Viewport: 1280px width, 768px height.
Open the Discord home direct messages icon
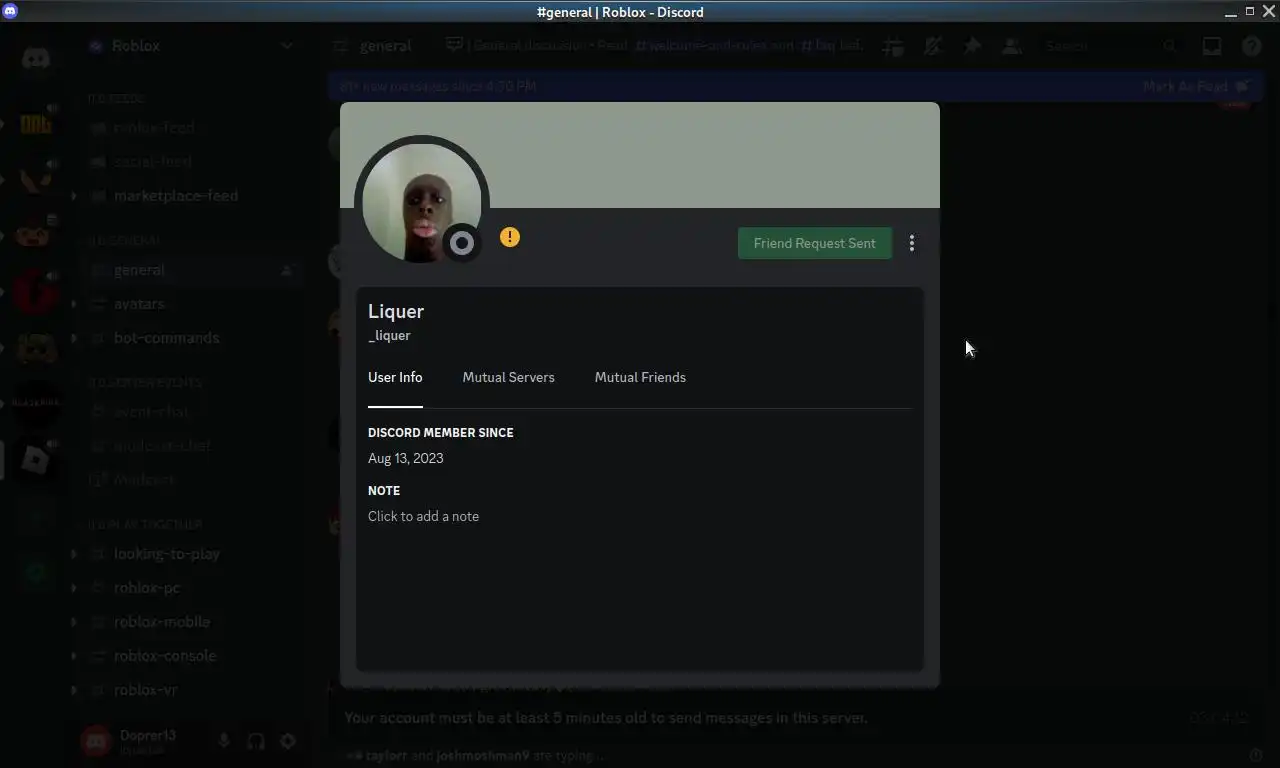coord(36,57)
